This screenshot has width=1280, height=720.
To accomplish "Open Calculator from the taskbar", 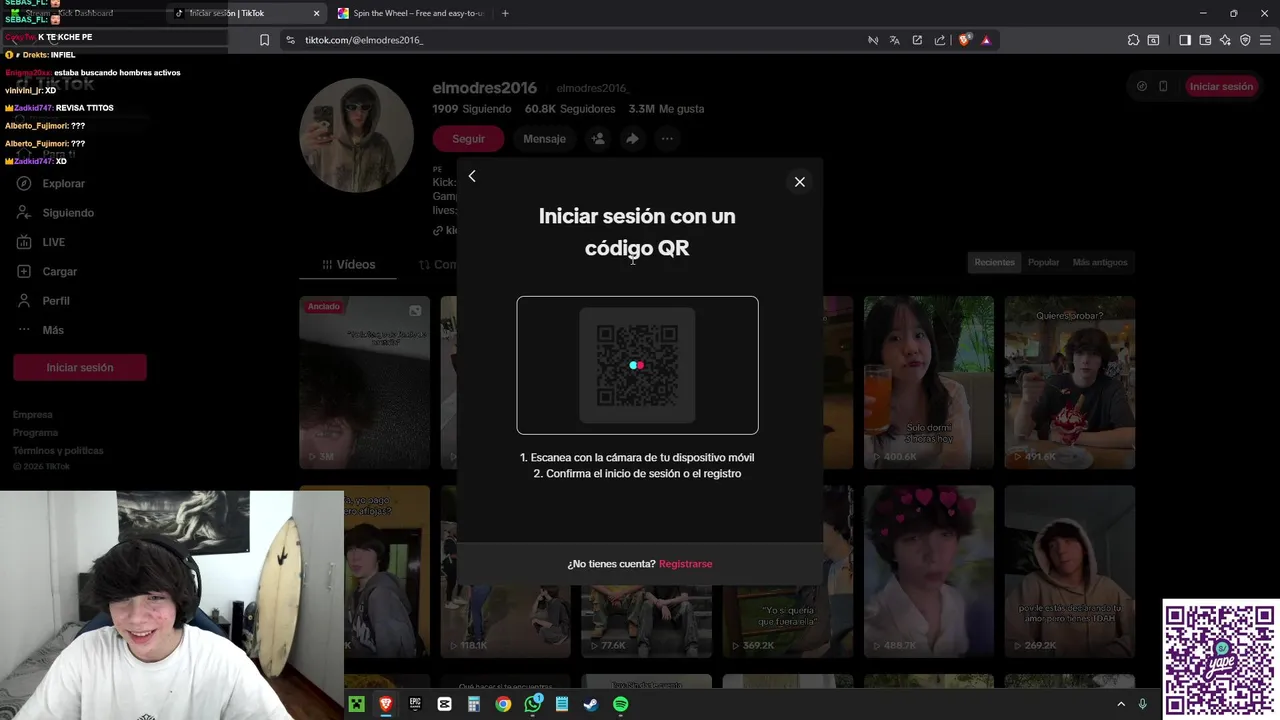I will pos(474,704).
